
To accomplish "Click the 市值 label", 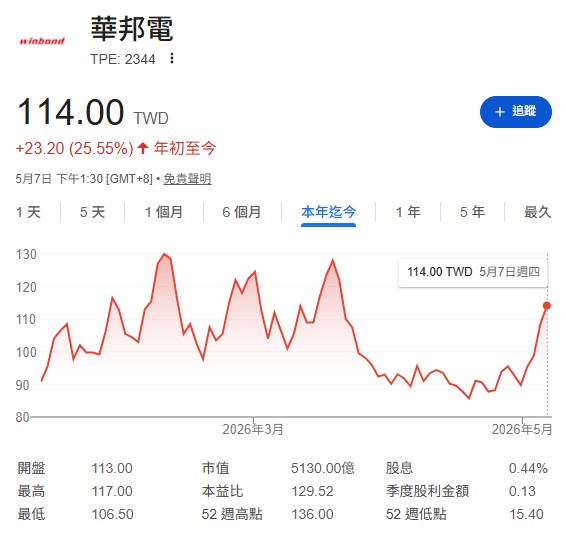I will [215, 468].
